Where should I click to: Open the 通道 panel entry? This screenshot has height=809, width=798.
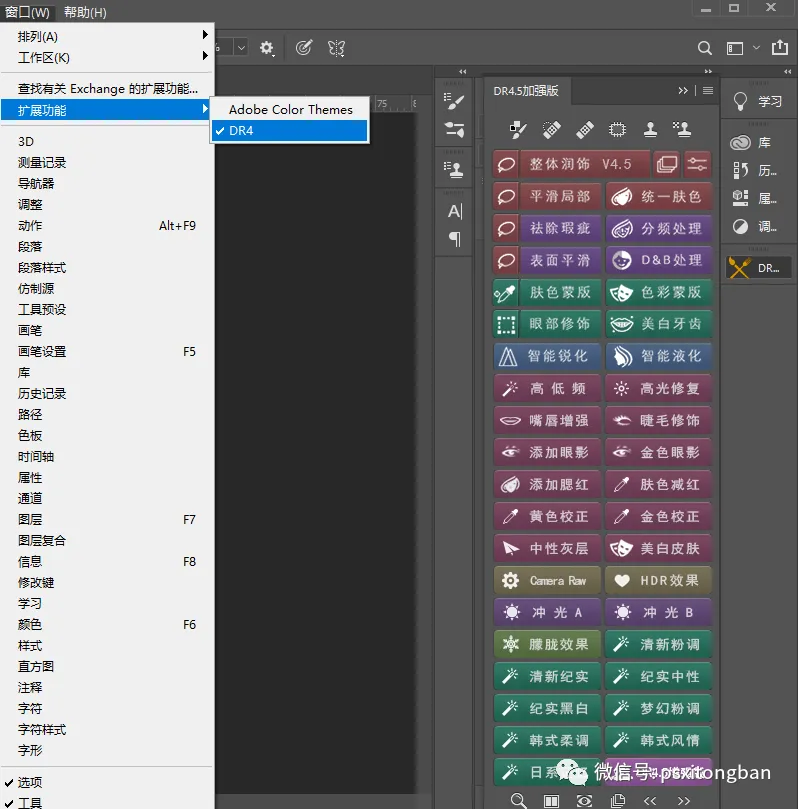click(107, 498)
